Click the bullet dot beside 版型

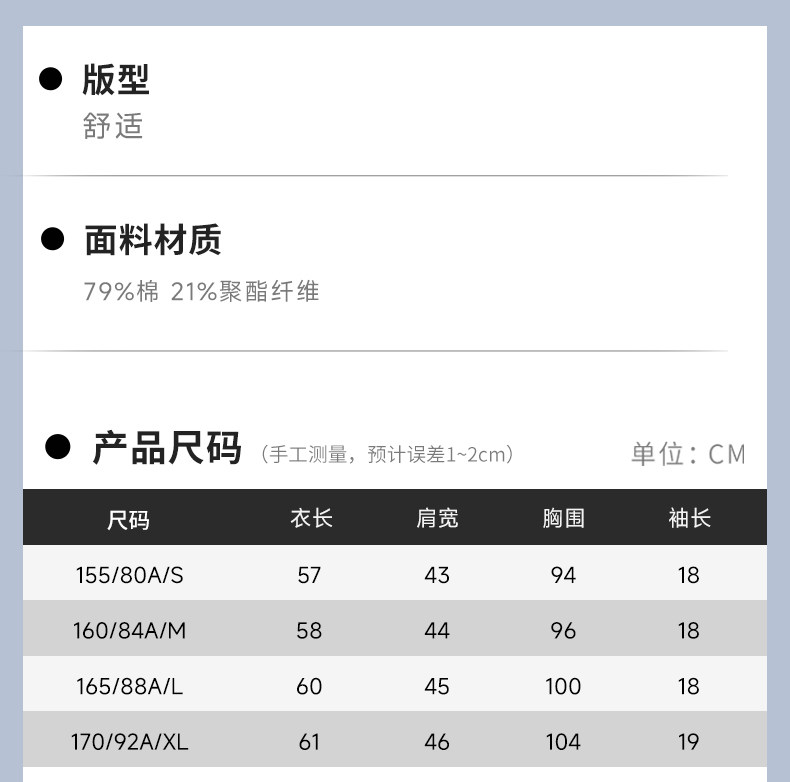(51, 79)
